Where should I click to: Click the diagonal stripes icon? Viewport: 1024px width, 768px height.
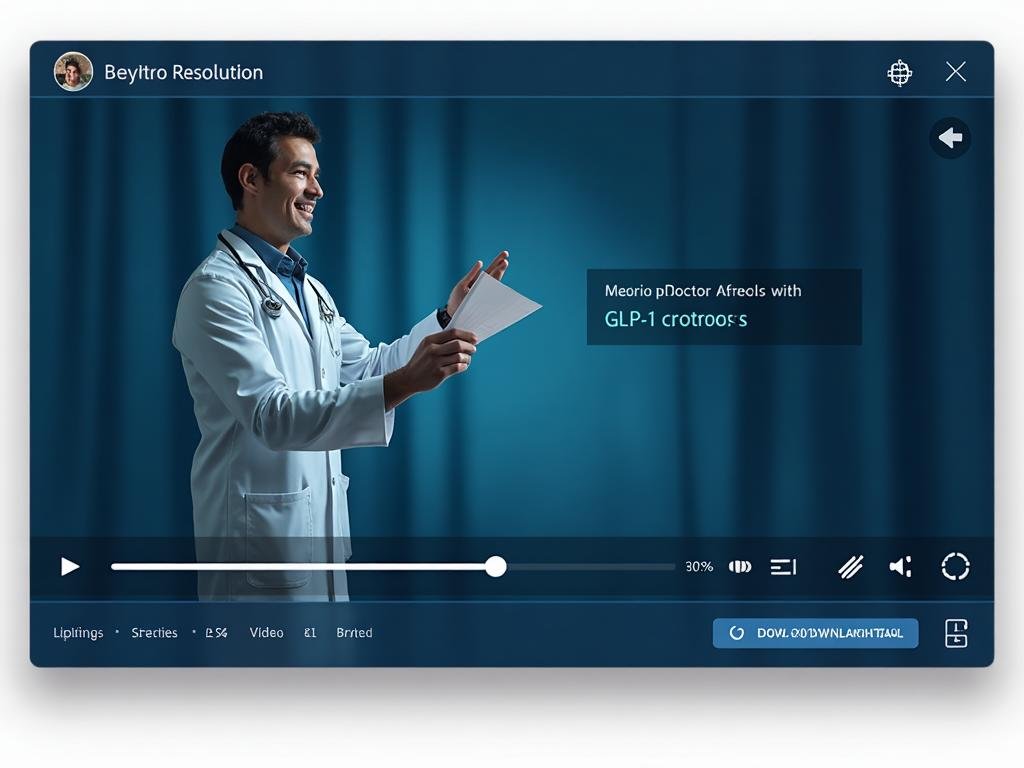850,567
